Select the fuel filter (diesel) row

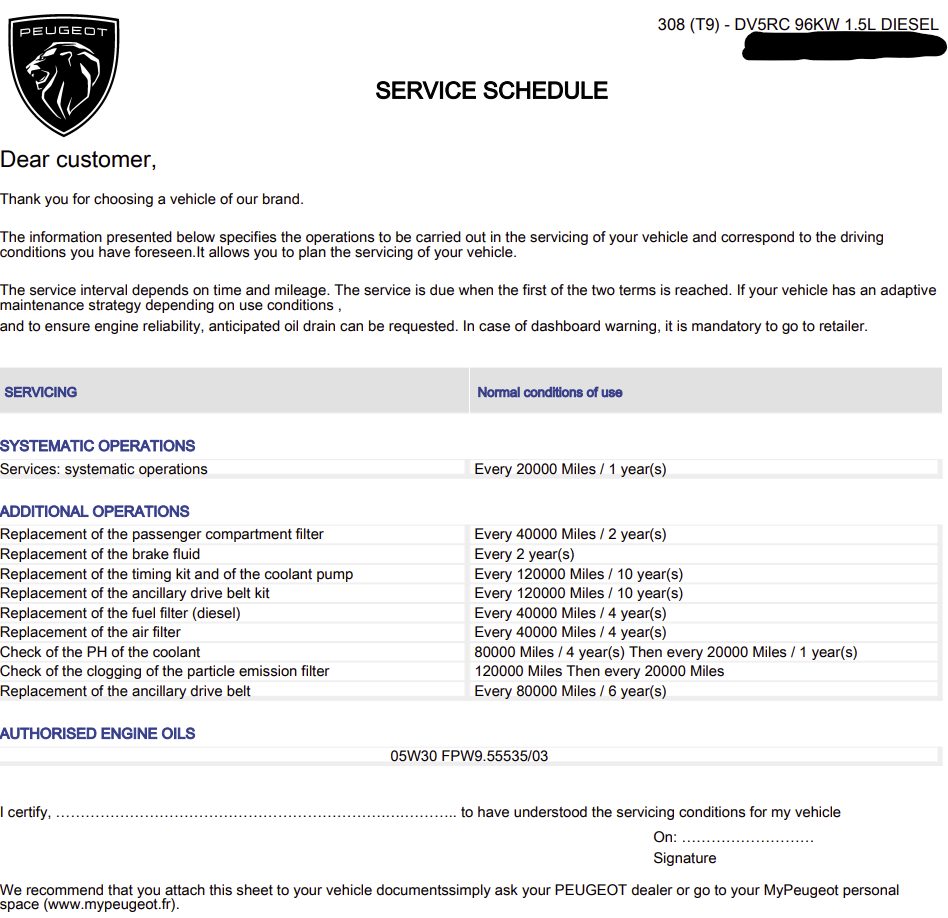tap(469, 613)
